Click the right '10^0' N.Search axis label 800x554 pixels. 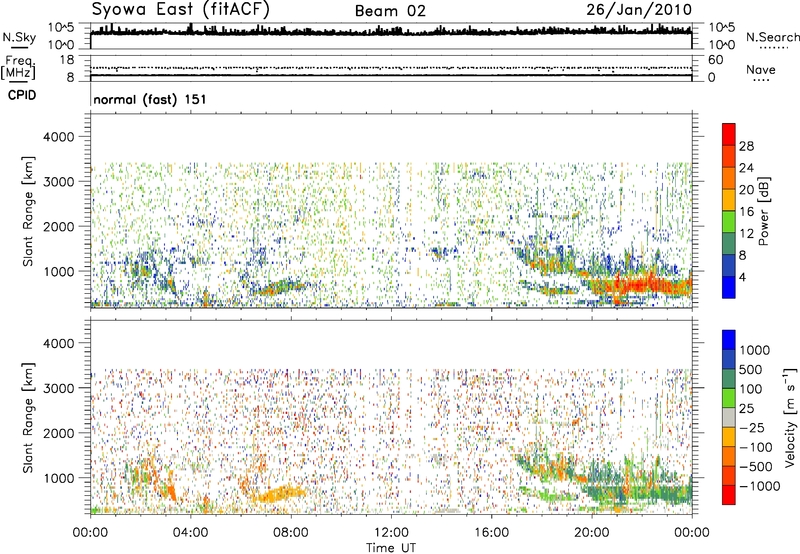[x=721, y=45]
